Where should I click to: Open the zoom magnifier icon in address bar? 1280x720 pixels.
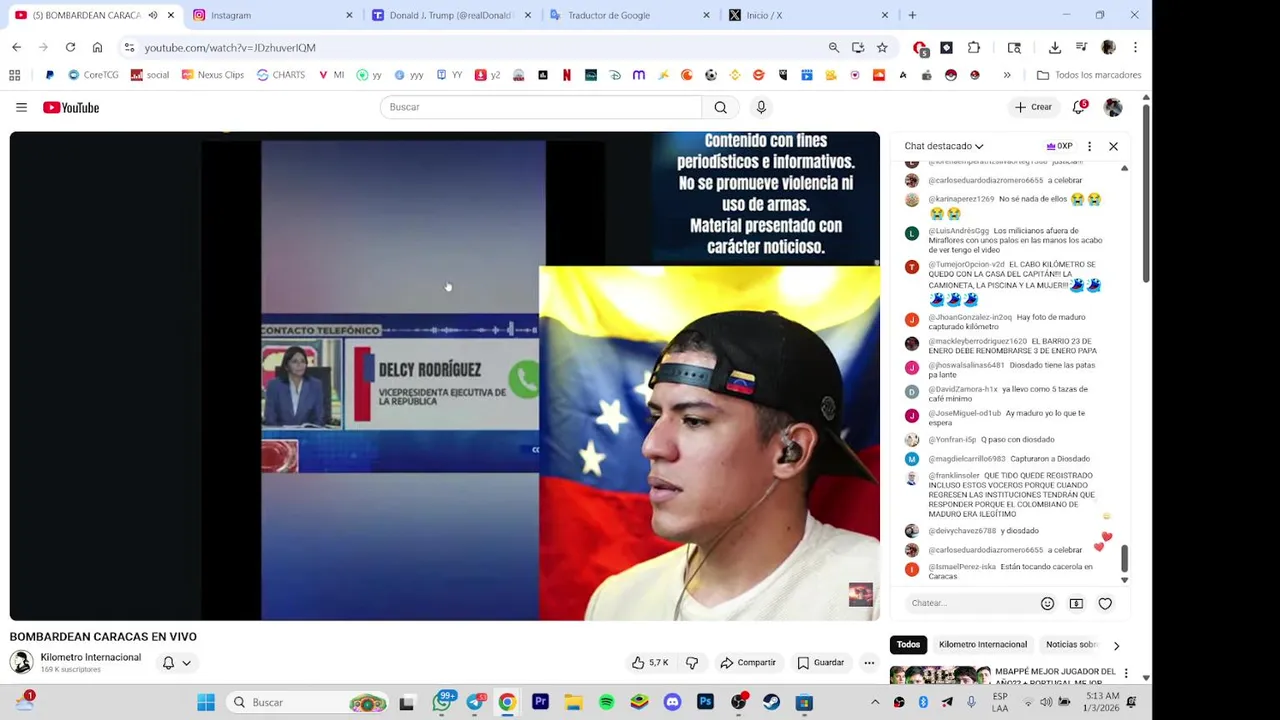click(x=833, y=47)
